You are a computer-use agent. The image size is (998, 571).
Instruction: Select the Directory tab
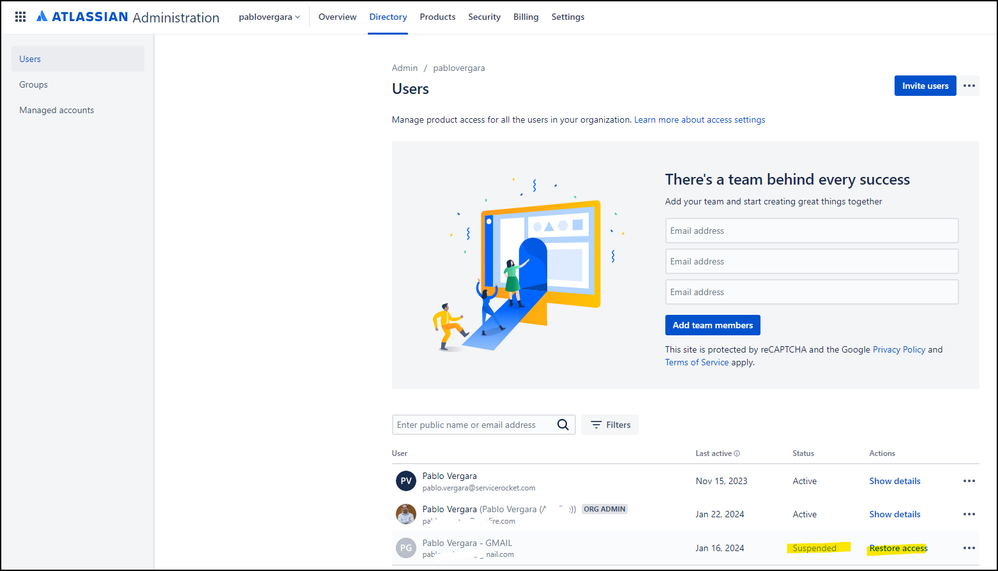click(x=388, y=17)
